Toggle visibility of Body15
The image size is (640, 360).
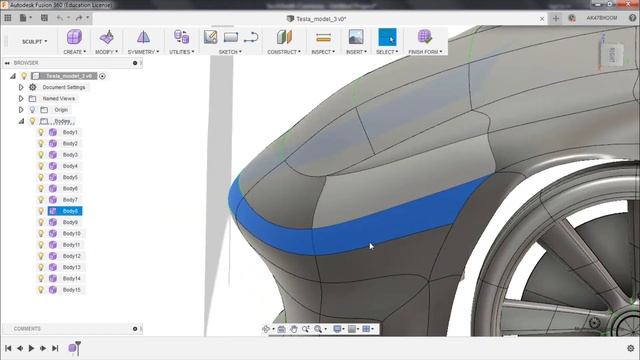click(41, 290)
